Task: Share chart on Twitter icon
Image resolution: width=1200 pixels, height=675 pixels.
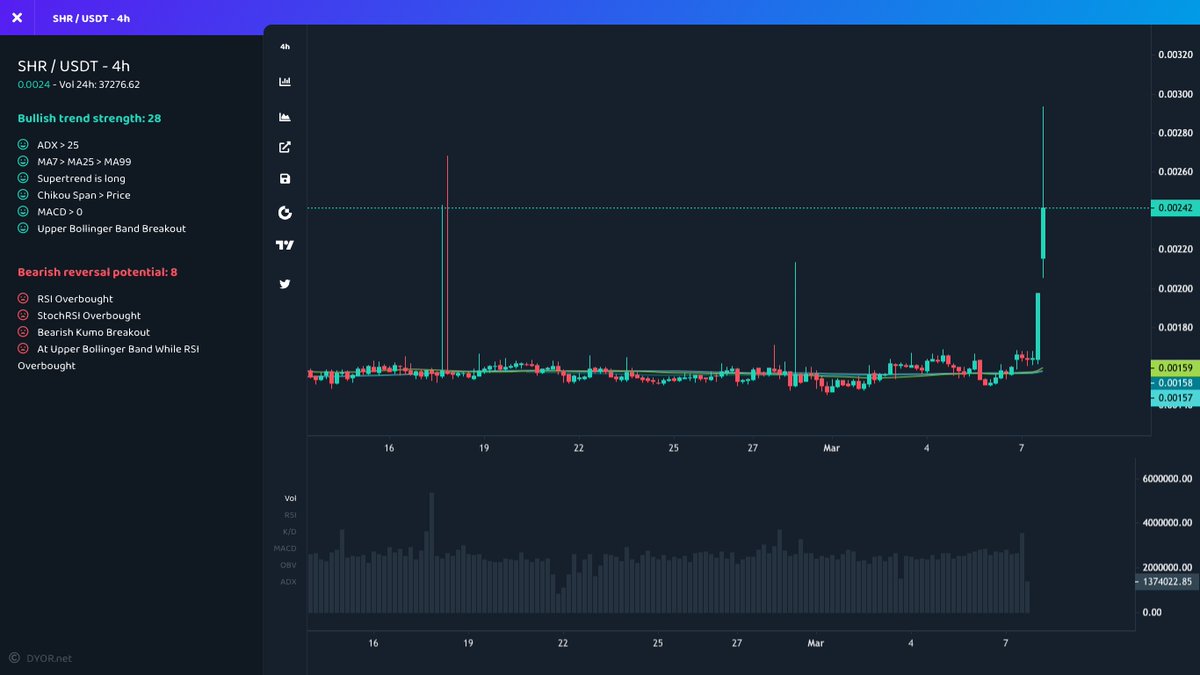Action: point(285,284)
